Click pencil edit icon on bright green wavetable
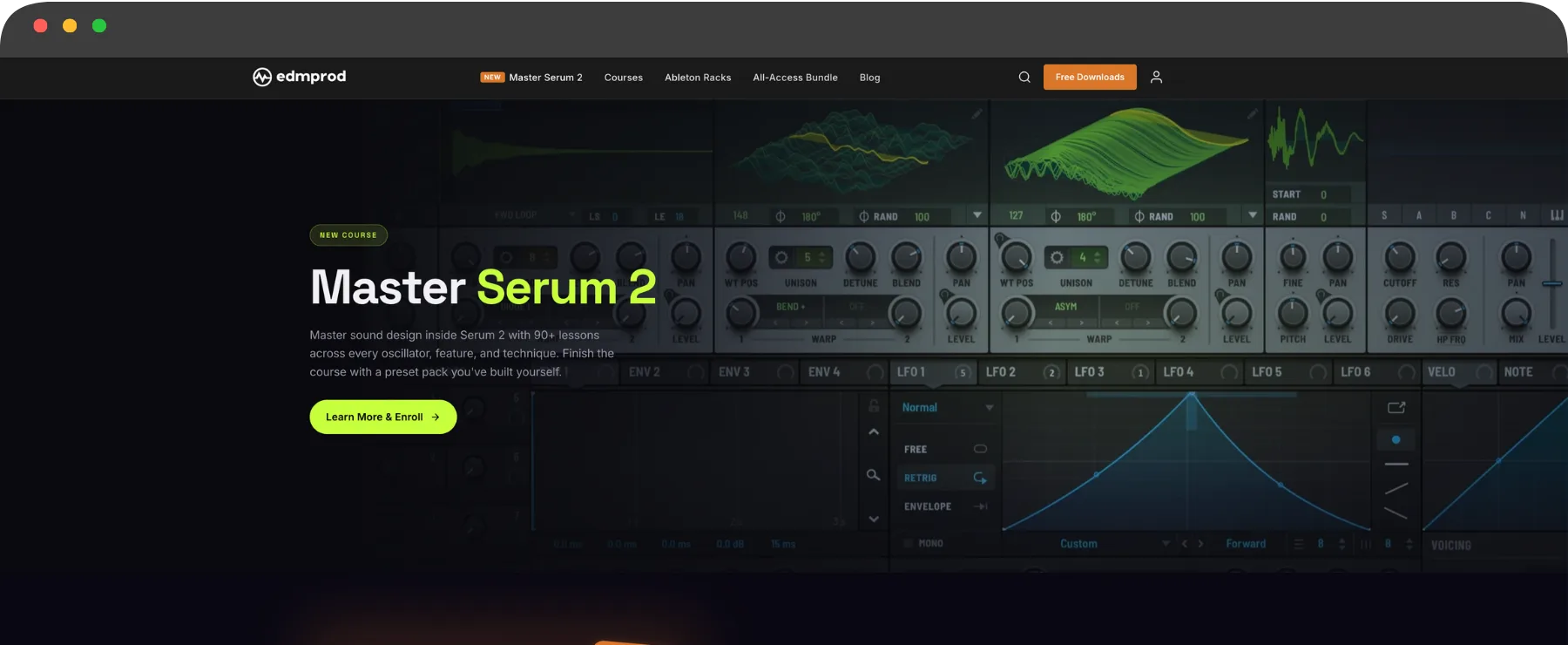This screenshot has width=1568, height=645. [1253, 113]
